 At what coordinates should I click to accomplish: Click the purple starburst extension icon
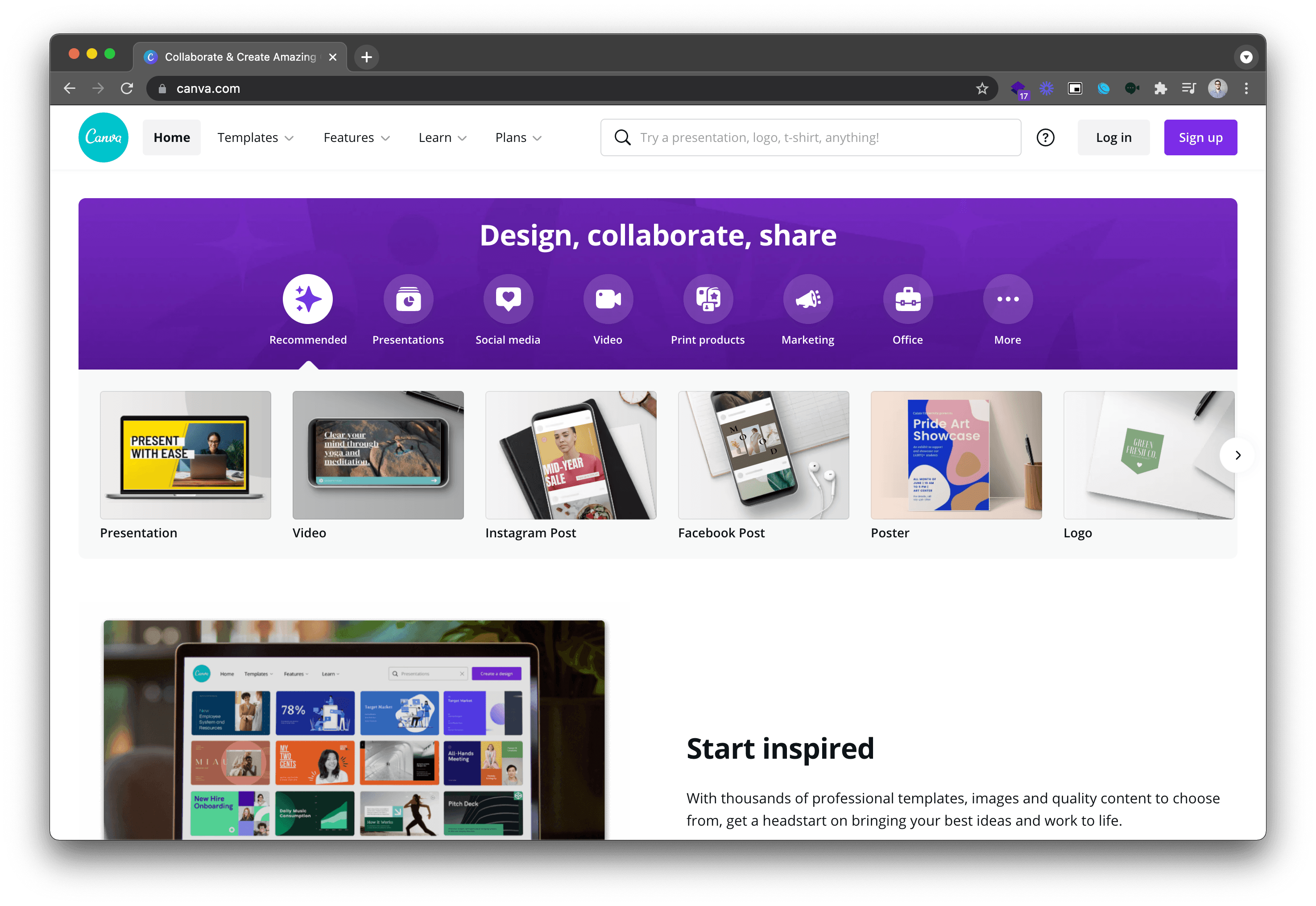1046,88
